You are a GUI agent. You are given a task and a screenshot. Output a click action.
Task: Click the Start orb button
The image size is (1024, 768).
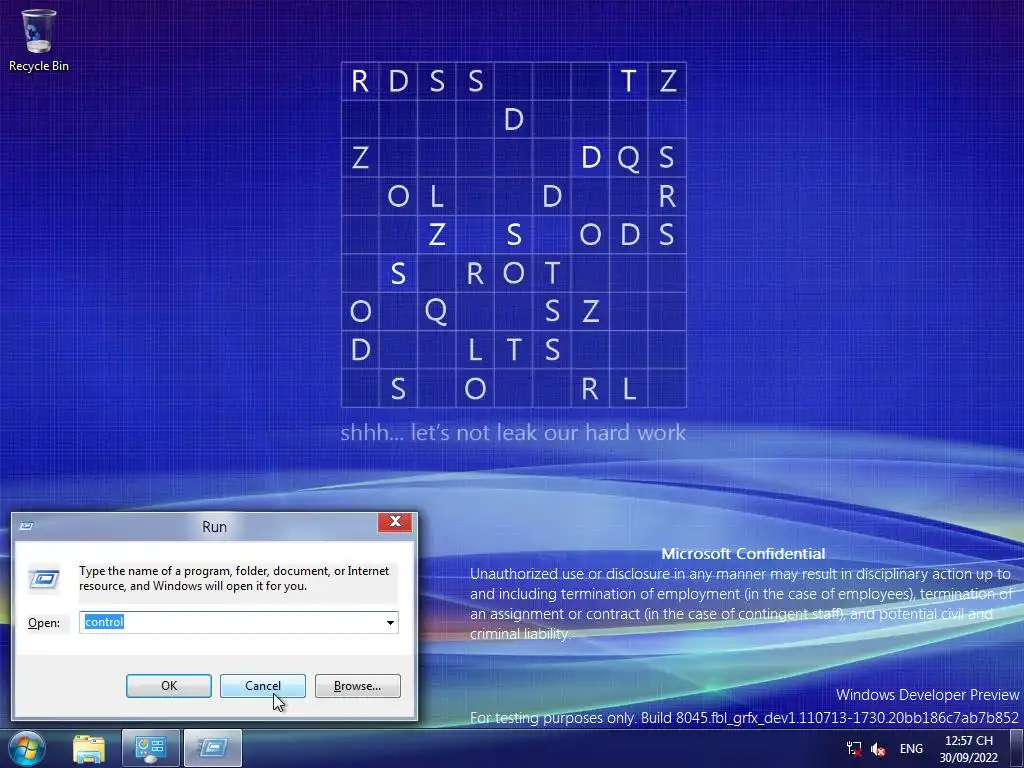click(27, 748)
